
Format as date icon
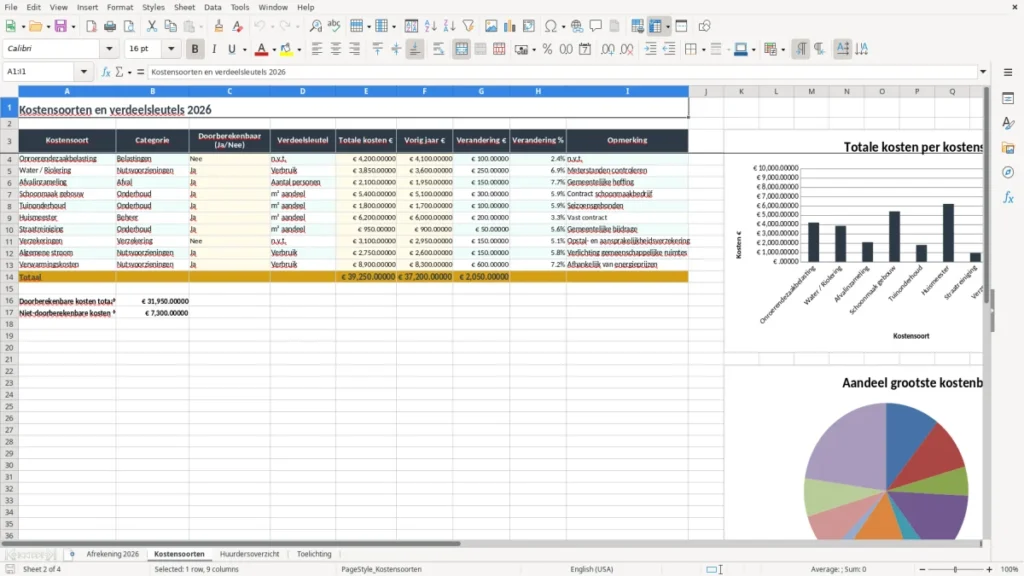(585, 49)
